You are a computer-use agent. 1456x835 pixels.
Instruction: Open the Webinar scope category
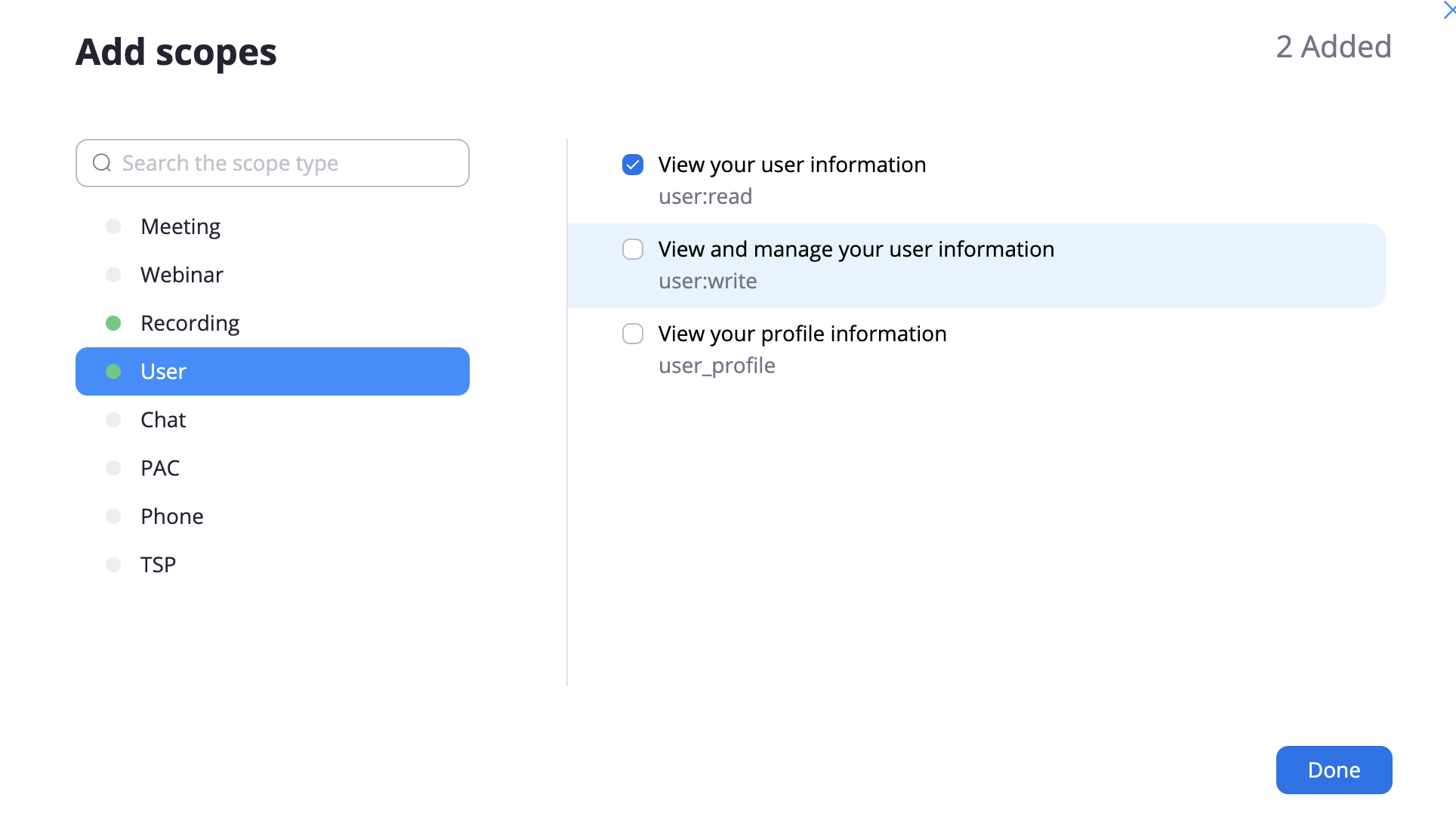[182, 275]
